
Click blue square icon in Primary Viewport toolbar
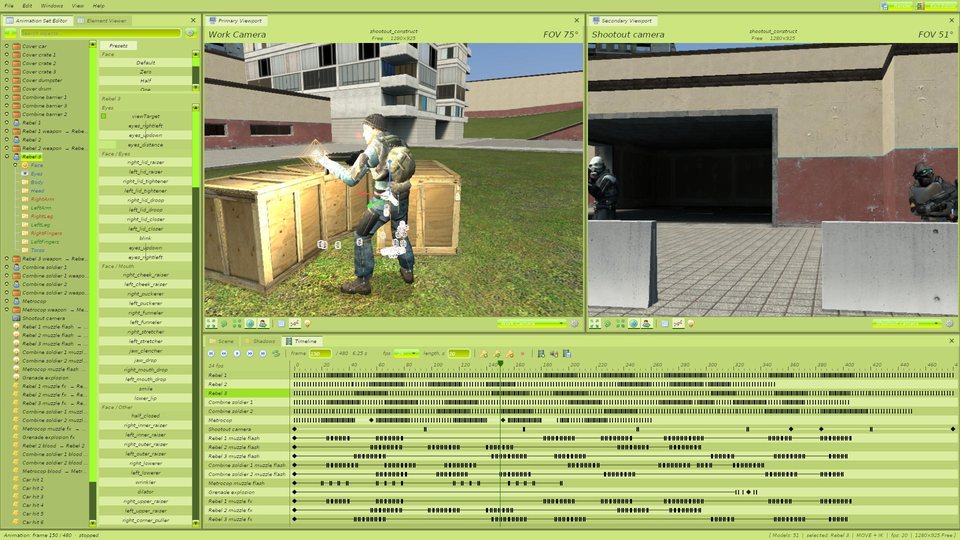coord(281,323)
